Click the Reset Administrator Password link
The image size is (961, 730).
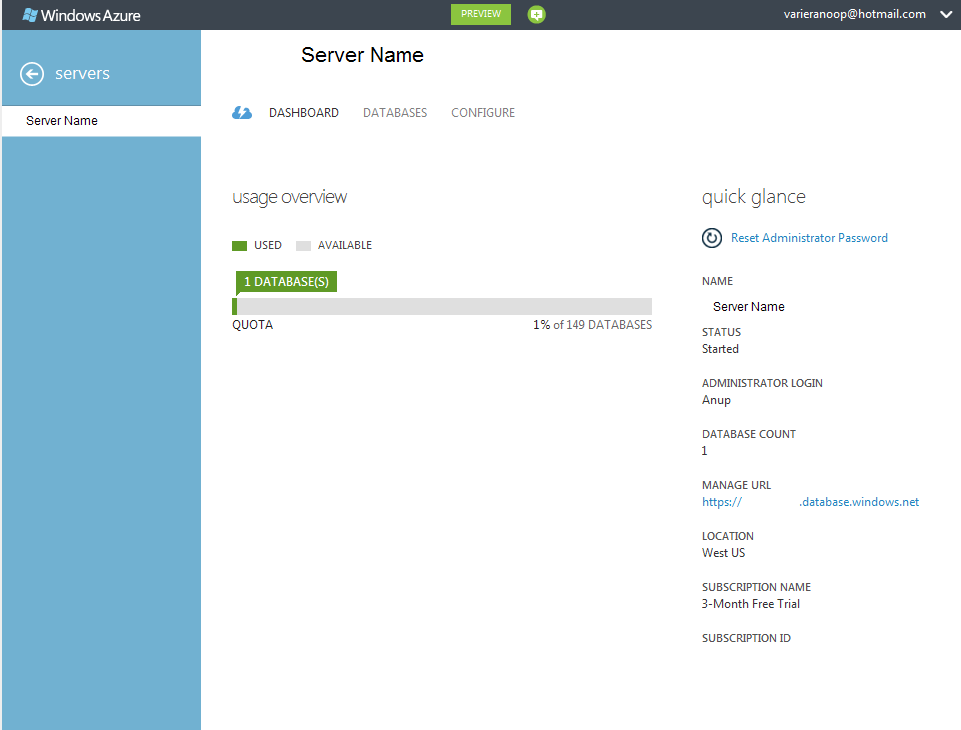(809, 238)
